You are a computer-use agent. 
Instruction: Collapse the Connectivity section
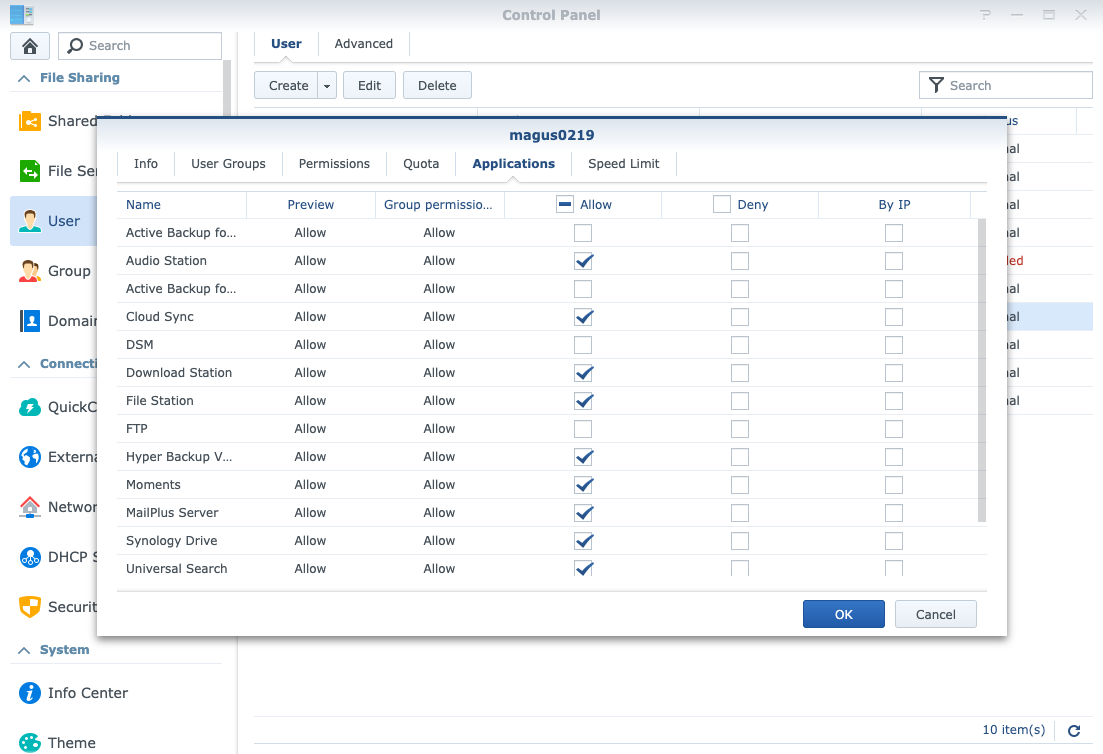[x=24, y=364]
